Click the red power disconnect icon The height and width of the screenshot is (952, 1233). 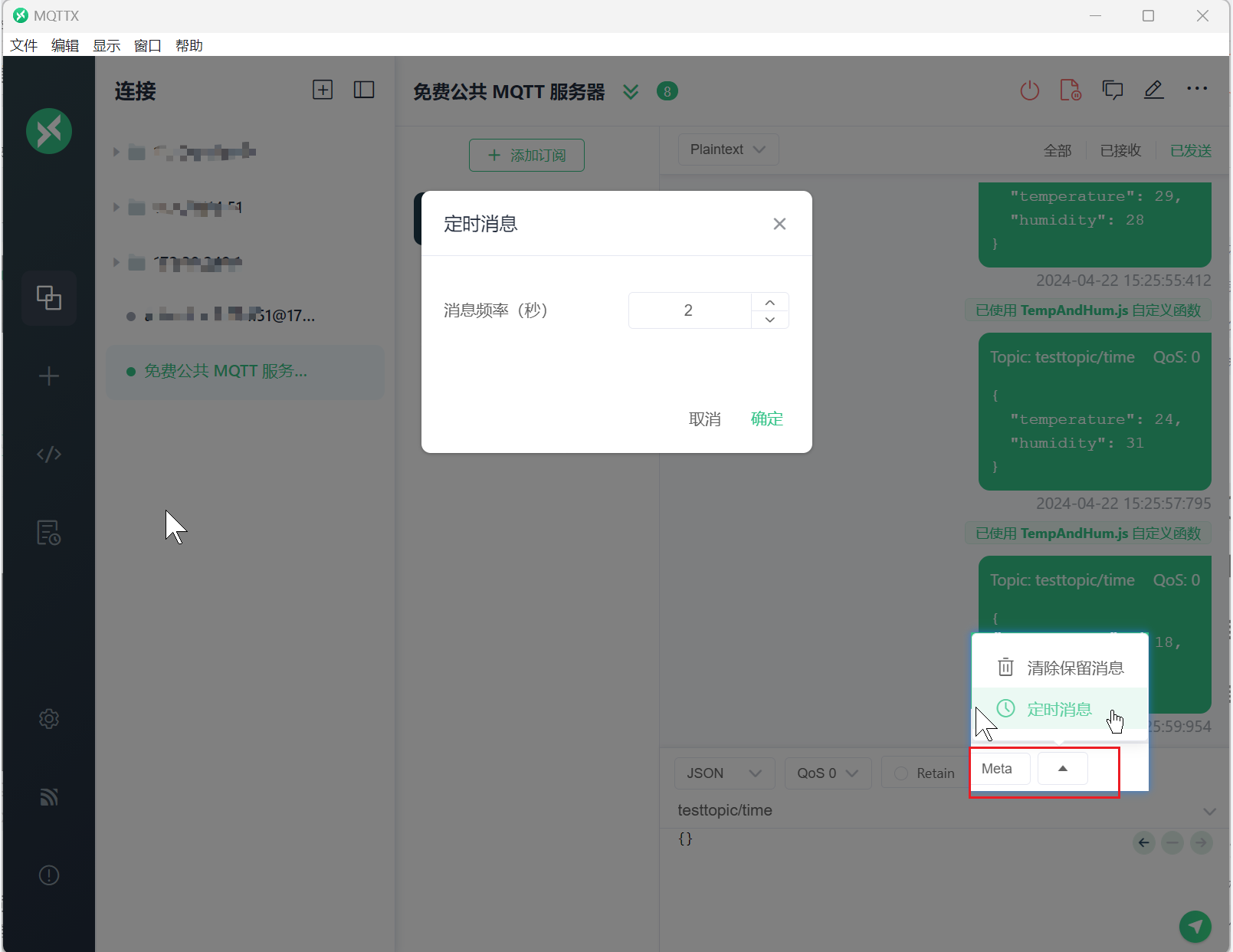(x=1030, y=90)
